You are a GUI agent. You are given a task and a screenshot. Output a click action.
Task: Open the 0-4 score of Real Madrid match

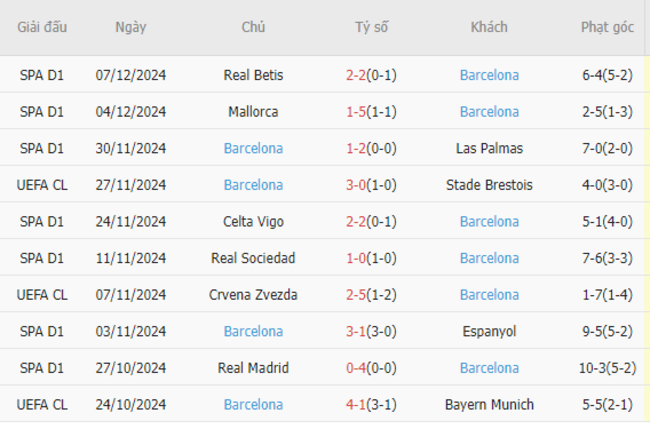pyautogui.click(x=356, y=368)
